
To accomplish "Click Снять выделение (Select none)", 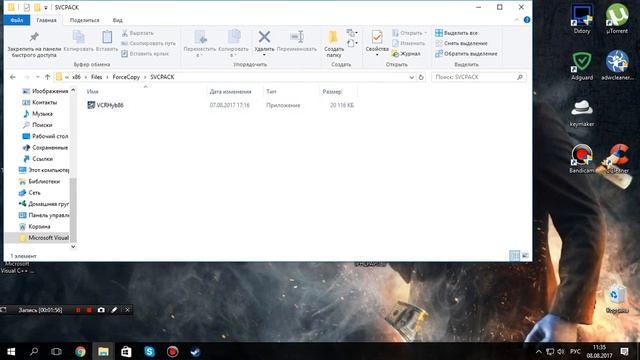I will pyautogui.click(x=461, y=43).
